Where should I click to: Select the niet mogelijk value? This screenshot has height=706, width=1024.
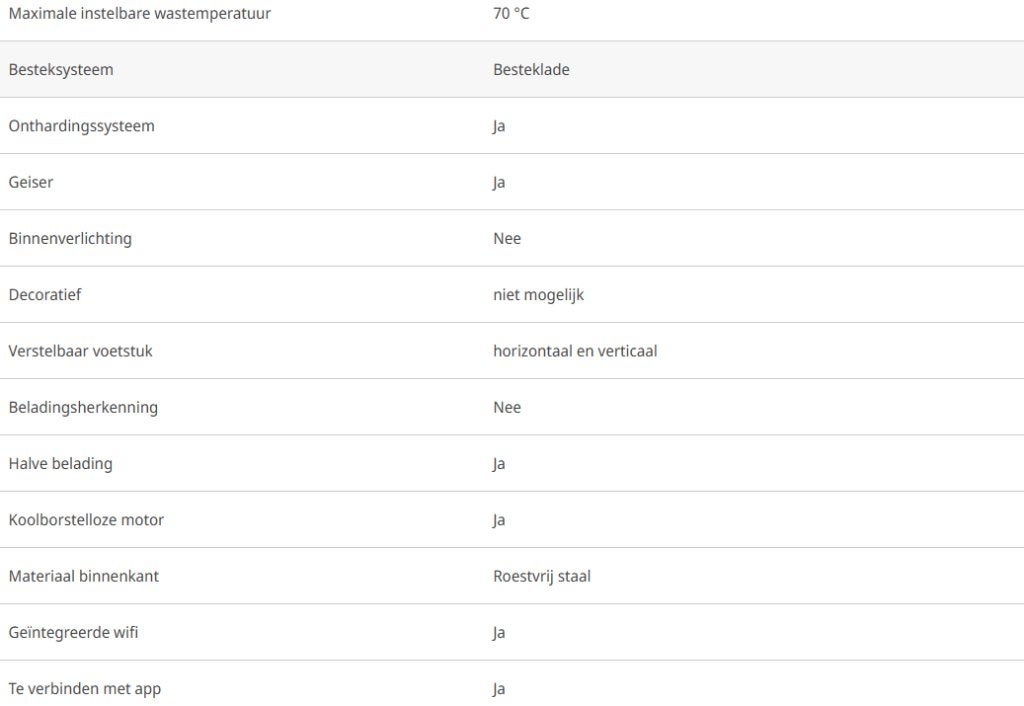(x=538, y=295)
